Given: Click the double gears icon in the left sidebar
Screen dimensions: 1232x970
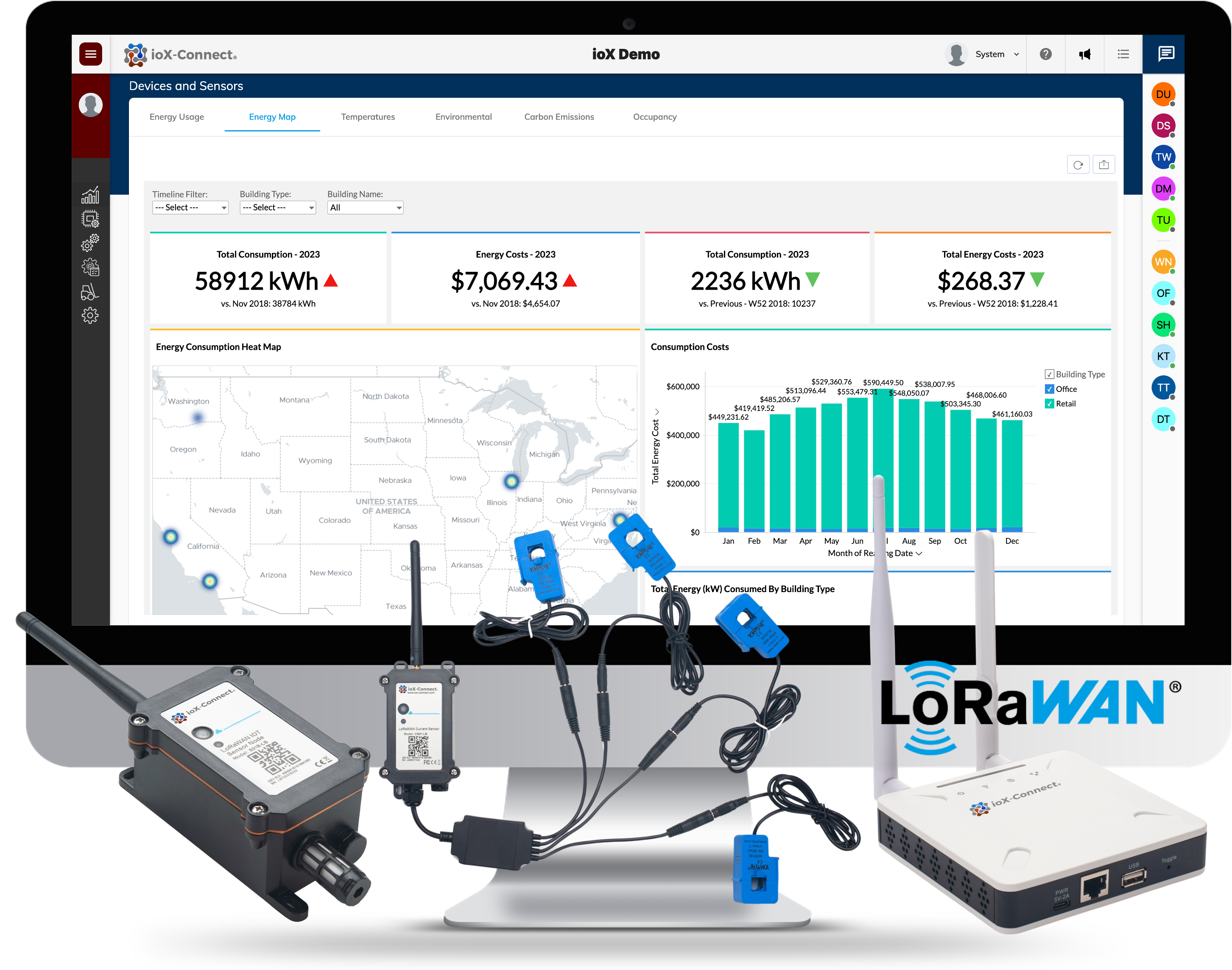Looking at the screenshot, I should tap(91, 243).
